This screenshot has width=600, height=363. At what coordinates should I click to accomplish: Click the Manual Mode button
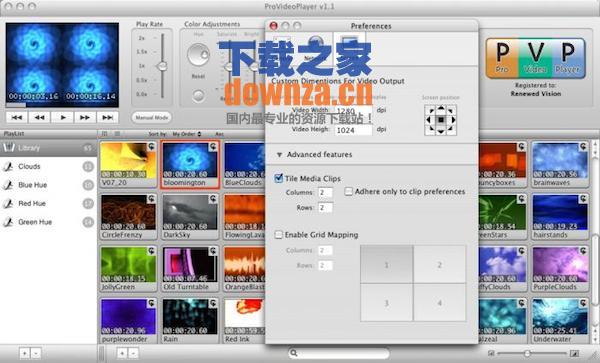[152, 117]
